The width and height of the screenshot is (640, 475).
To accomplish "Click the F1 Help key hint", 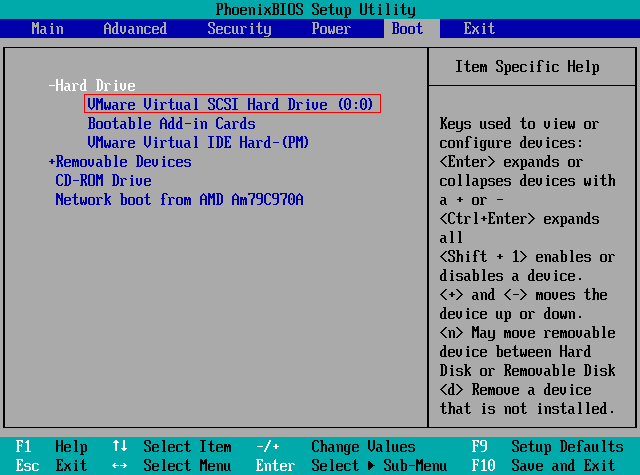I will (51, 446).
